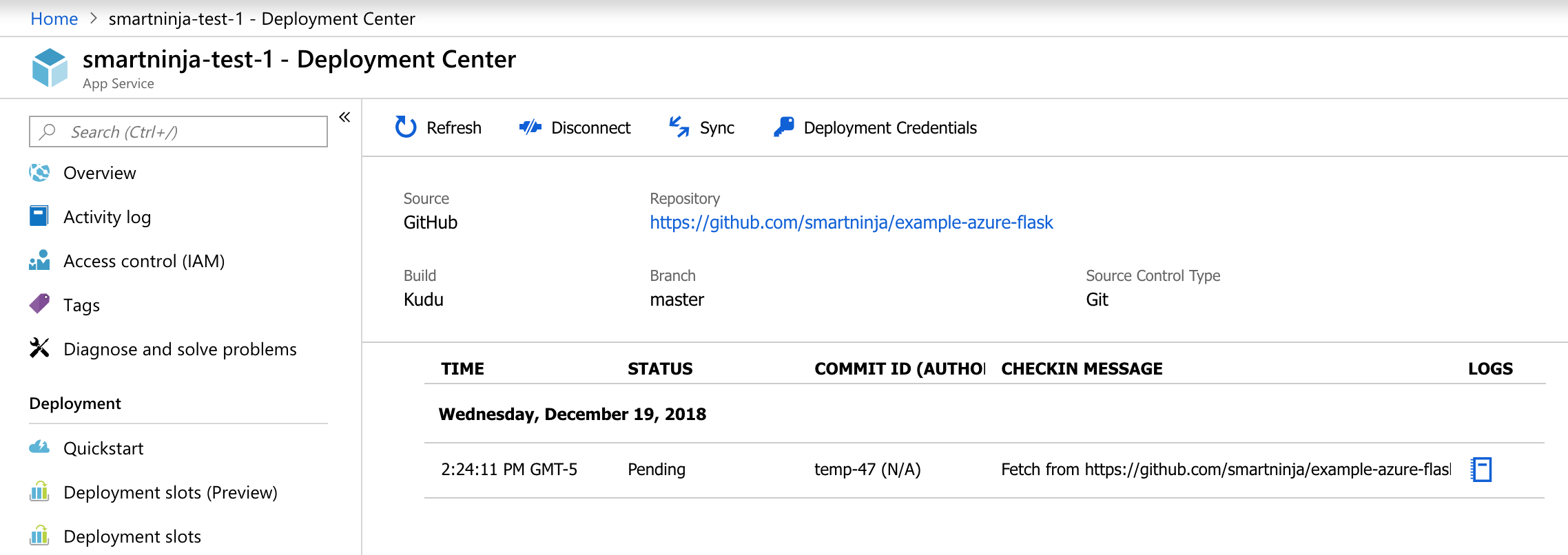The width and height of the screenshot is (1568, 555).
Task: Click the Refresh circular arrow icon
Action: pos(406,127)
